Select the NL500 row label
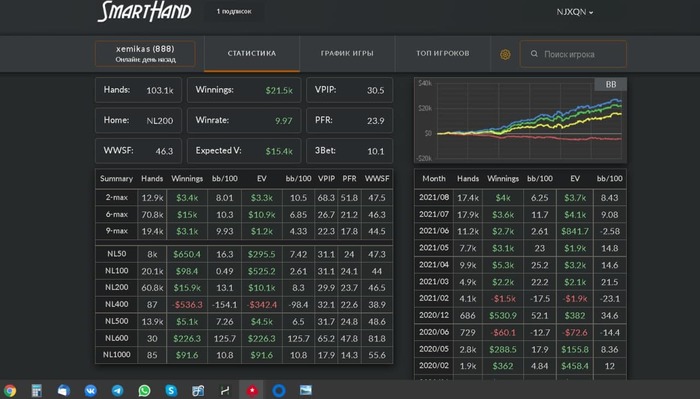The height and width of the screenshot is (399, 700). tap(117, 321)
